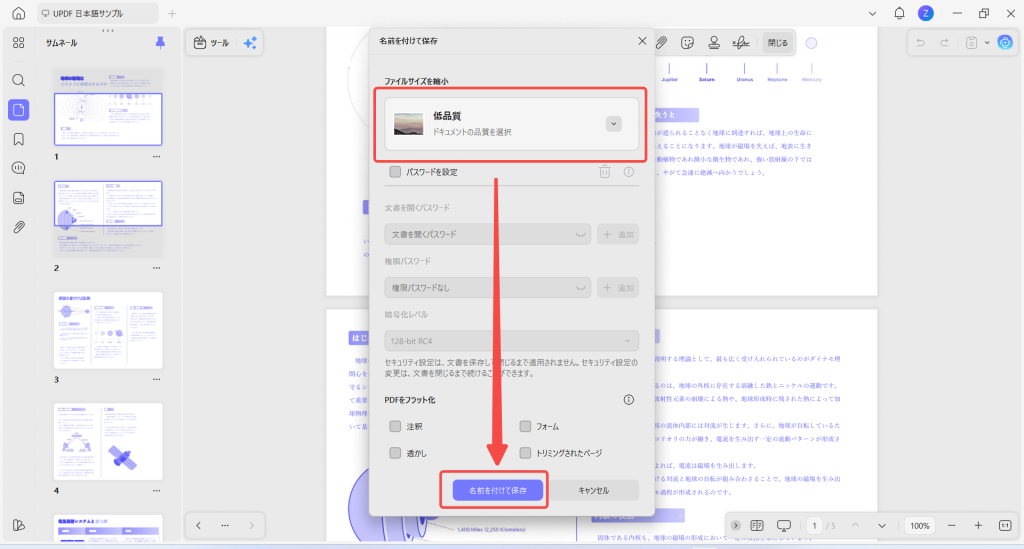Image resolution: width=1024 pixels, height=549 pixels.
Task: Click the password delete trash icon
Action: pyautogui.click(x=605, y=172)
